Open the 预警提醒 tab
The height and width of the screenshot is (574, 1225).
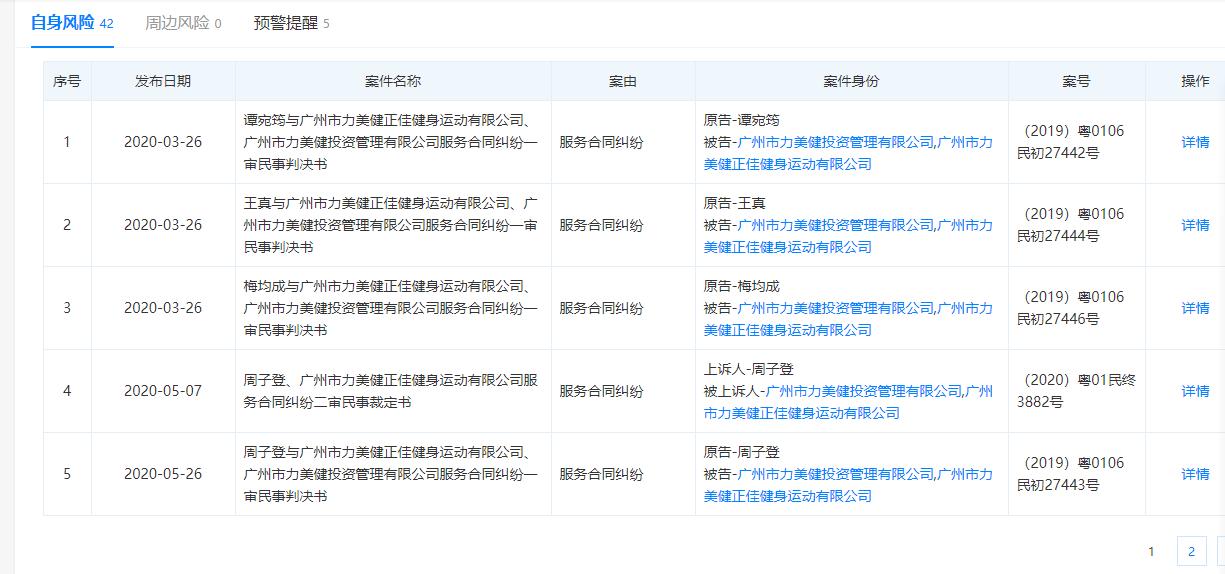coord(291,22)
